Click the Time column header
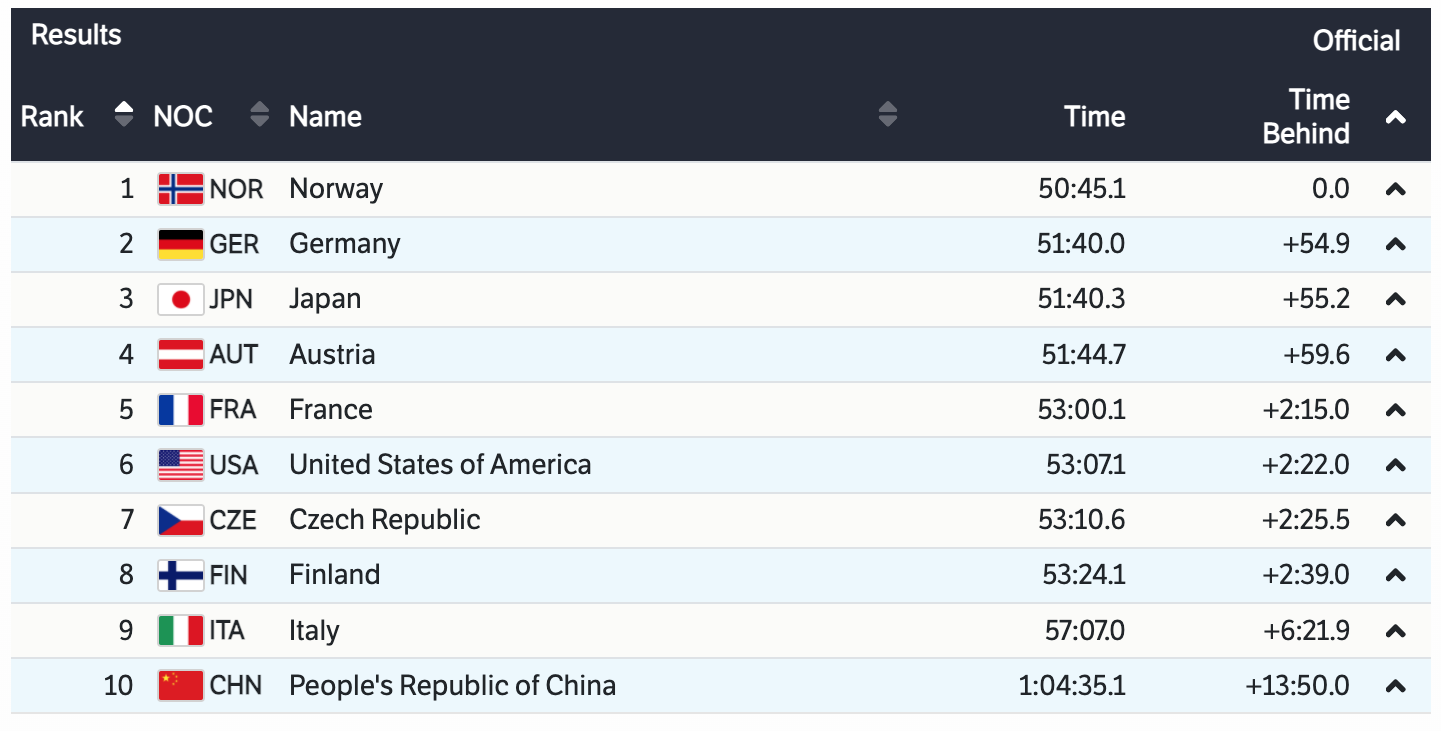The width and height of the screenshot is (1441, 731). [x=1094, y=117]
